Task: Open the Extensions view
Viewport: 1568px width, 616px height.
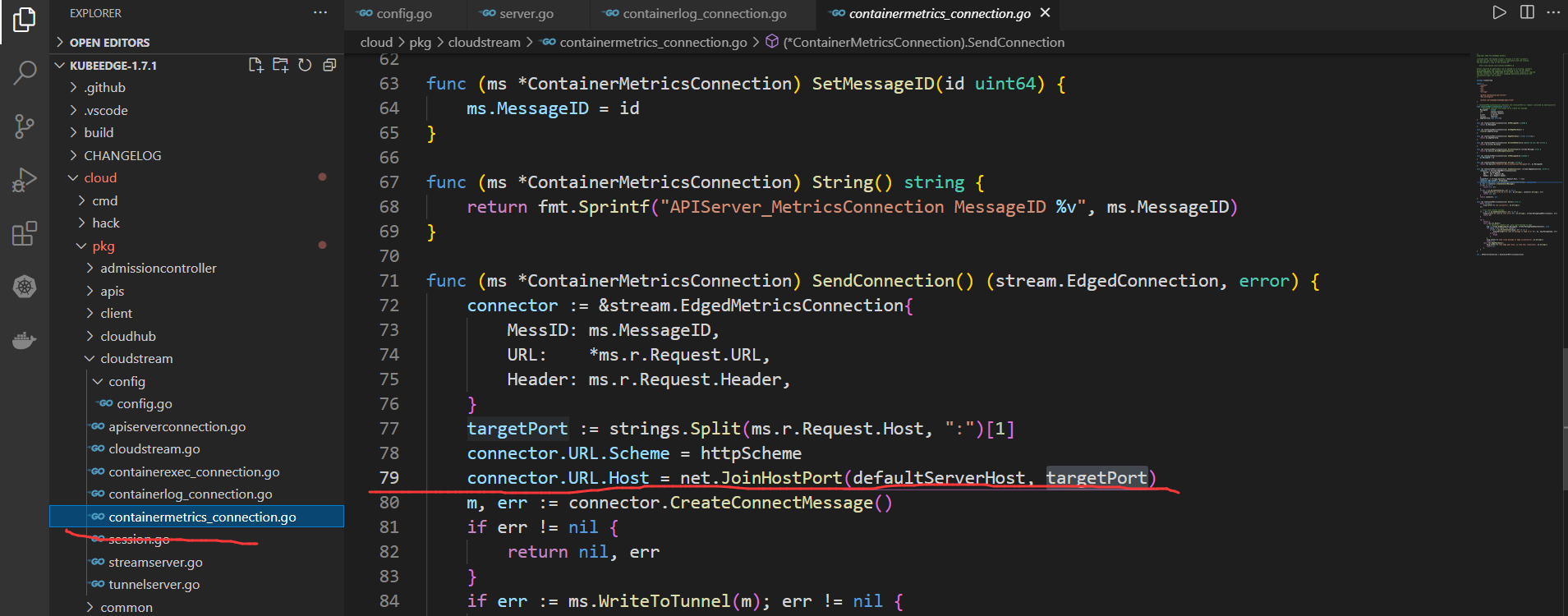Action: pos(25,233)
